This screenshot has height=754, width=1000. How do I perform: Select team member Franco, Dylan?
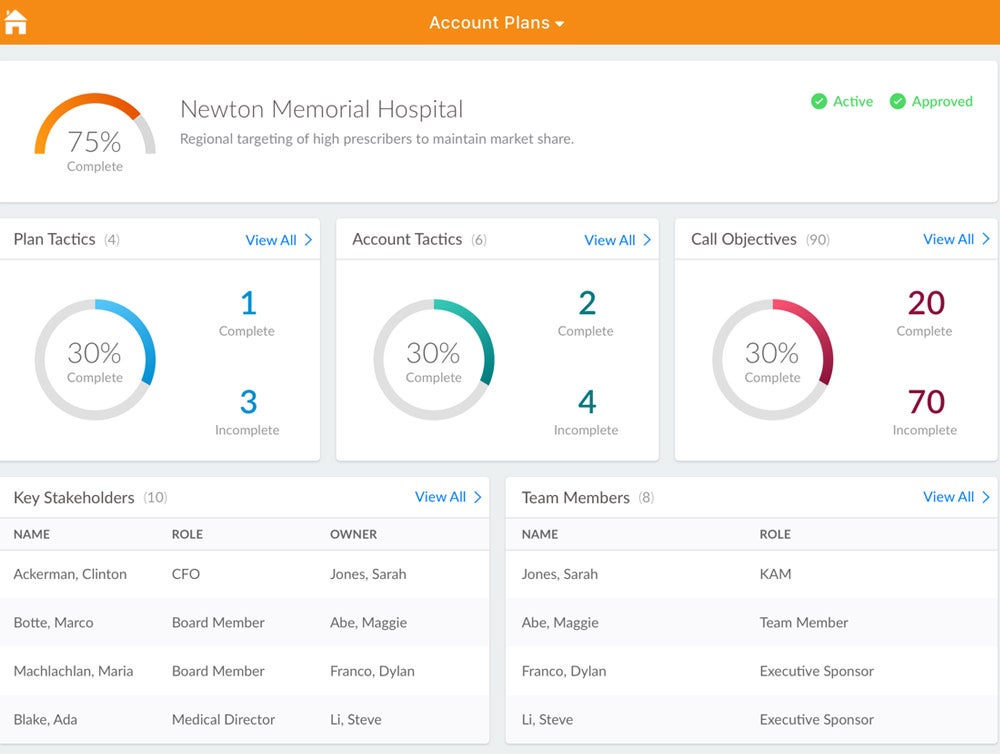564,671
